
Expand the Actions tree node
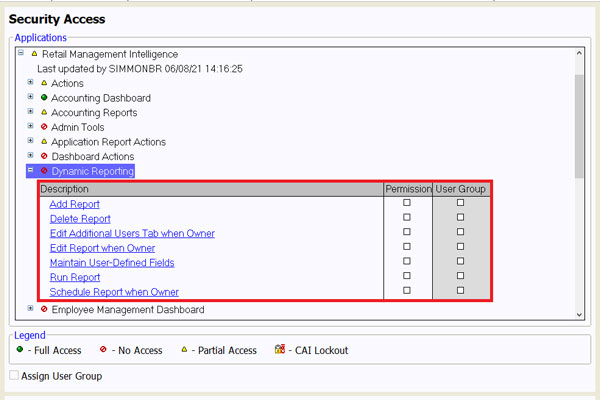31,83
